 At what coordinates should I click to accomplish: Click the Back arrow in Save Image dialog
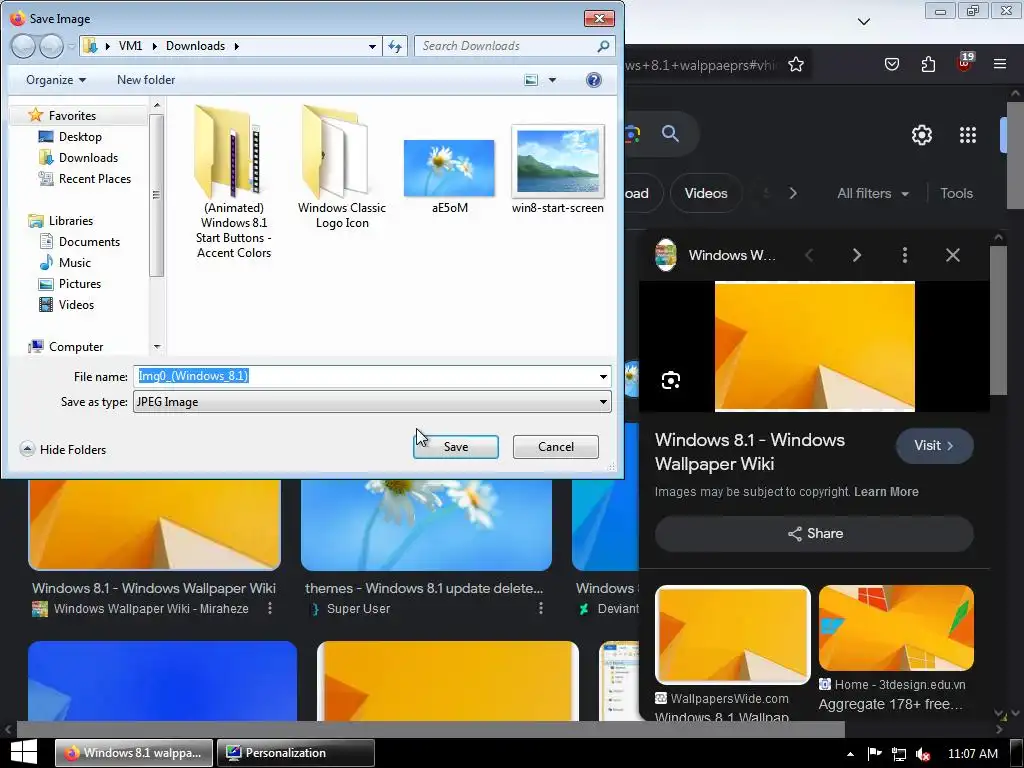point(24,46)
